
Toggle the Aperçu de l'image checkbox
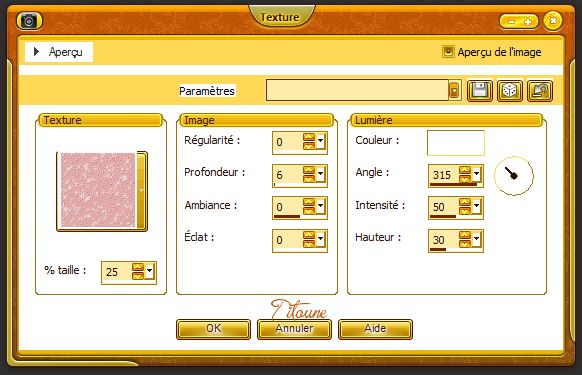[x=448, y=52]
